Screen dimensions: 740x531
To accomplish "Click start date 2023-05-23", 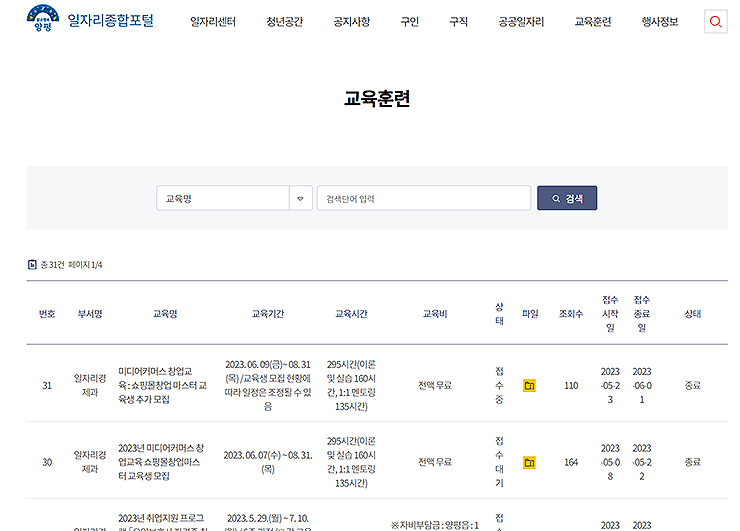I will [610, 386].
